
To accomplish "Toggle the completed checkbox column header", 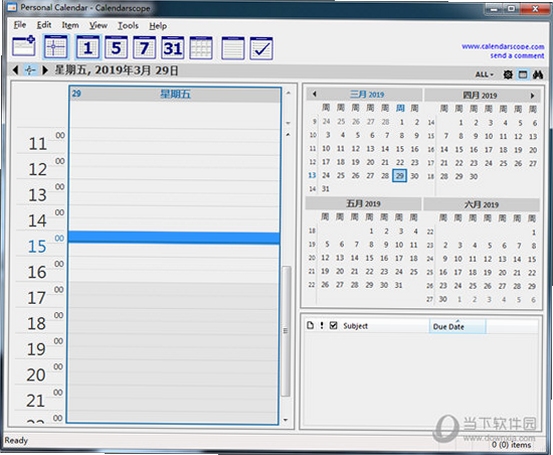I will click(x=333, y=326).
